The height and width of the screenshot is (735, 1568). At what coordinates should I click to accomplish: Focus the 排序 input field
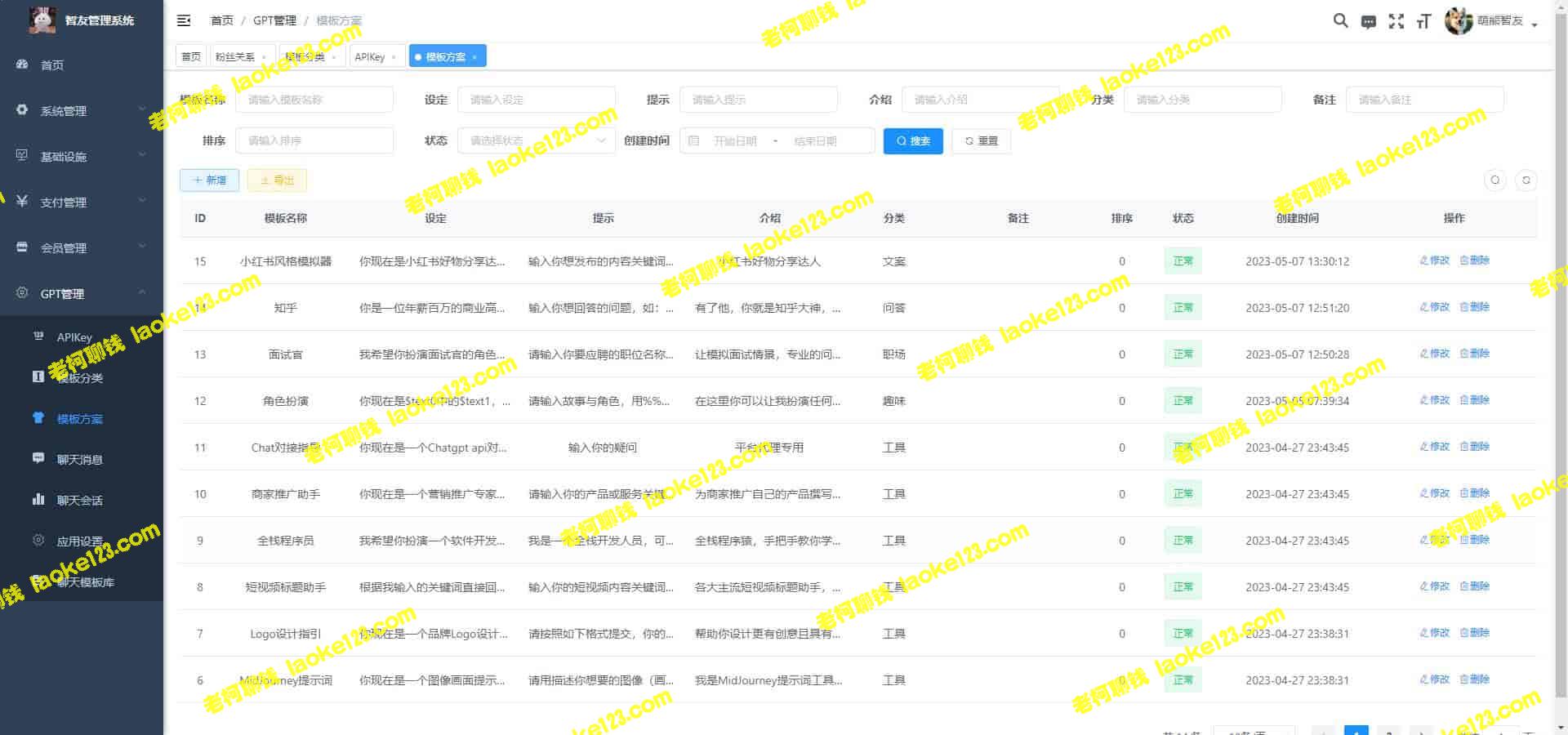[314, 140]
